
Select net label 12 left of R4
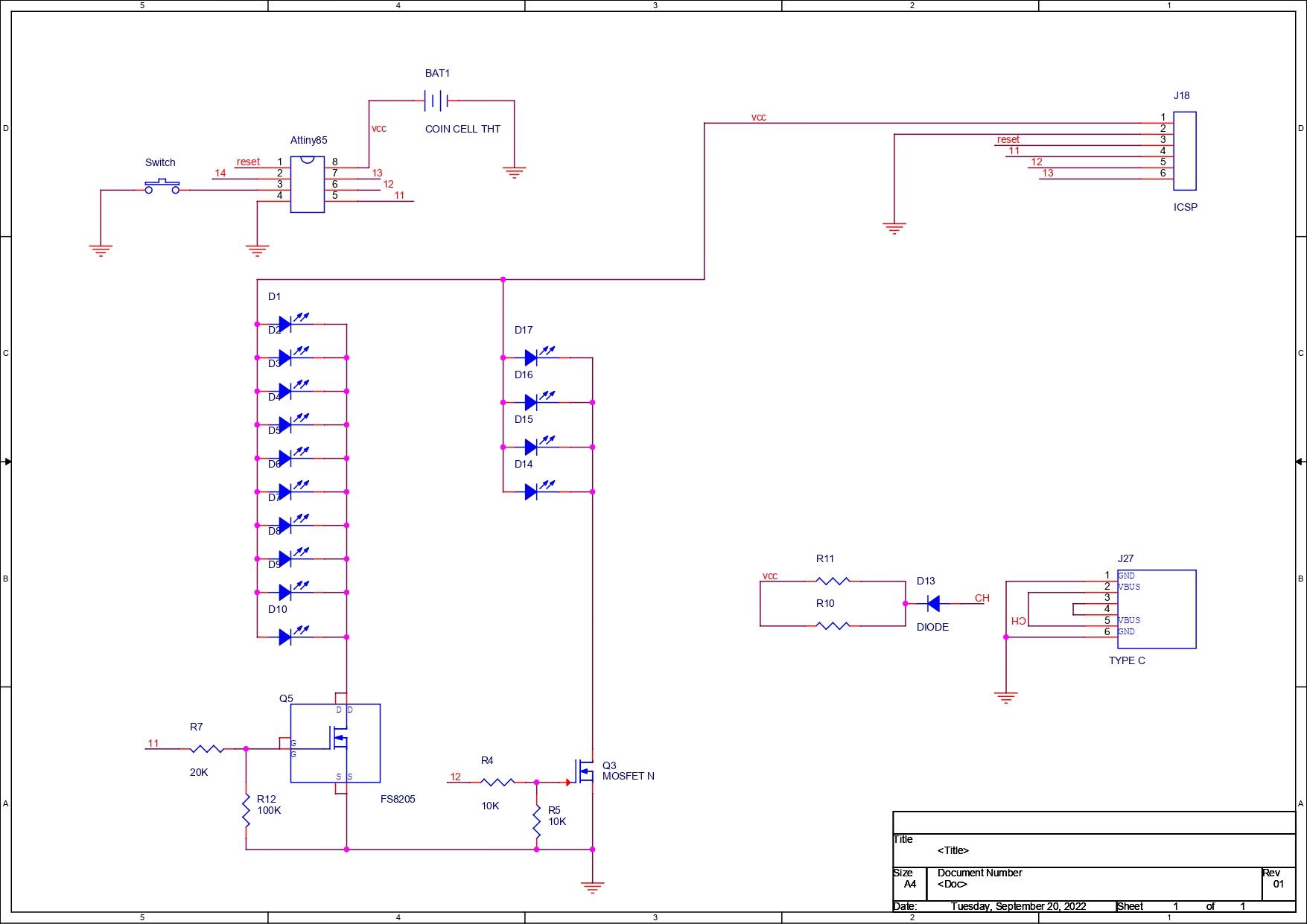pos(455,777)
